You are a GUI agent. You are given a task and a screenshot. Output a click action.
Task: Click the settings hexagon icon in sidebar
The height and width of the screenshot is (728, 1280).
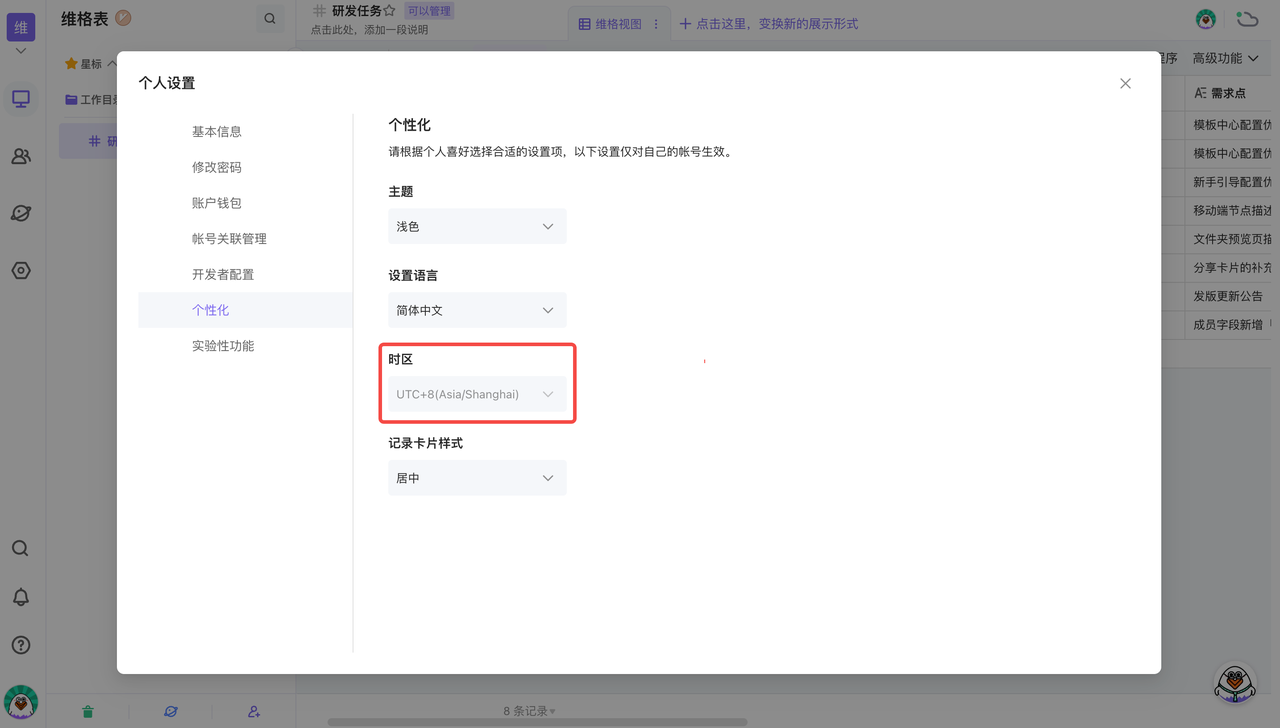tap(21, 270)
